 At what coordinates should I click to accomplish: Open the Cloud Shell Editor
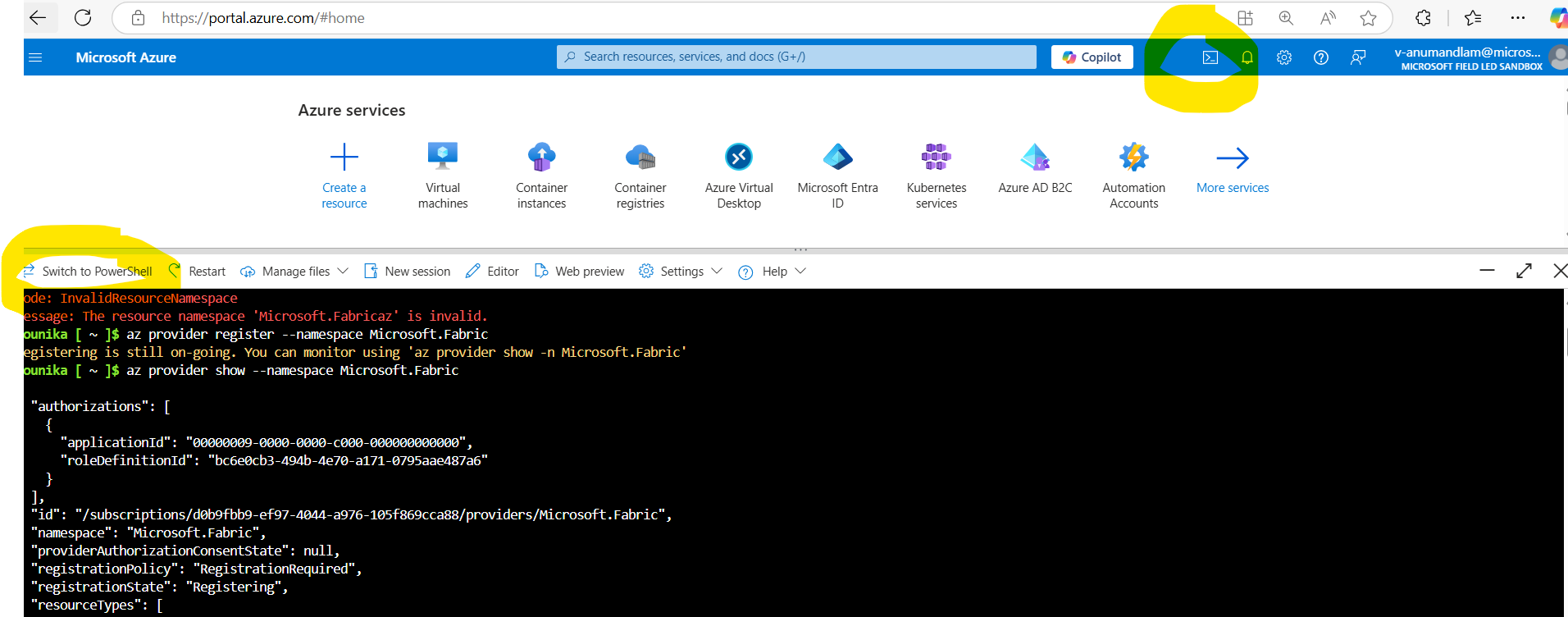(x=492, y=272)
